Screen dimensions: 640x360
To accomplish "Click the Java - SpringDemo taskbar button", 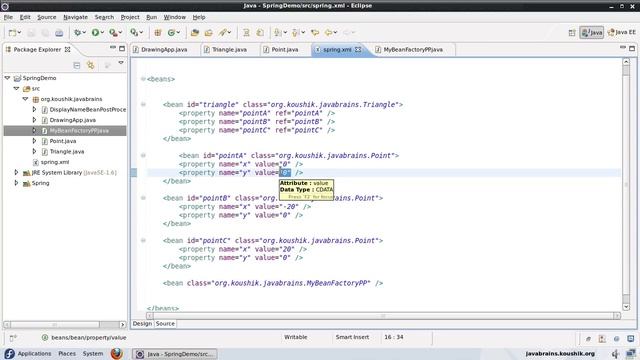I will [x=175, y=354].
